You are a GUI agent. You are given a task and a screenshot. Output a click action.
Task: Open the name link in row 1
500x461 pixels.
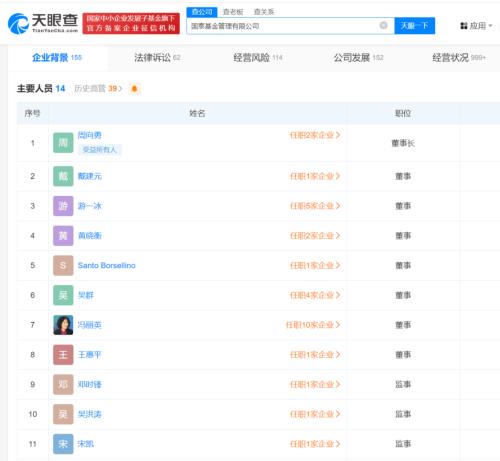pos(90,135)
